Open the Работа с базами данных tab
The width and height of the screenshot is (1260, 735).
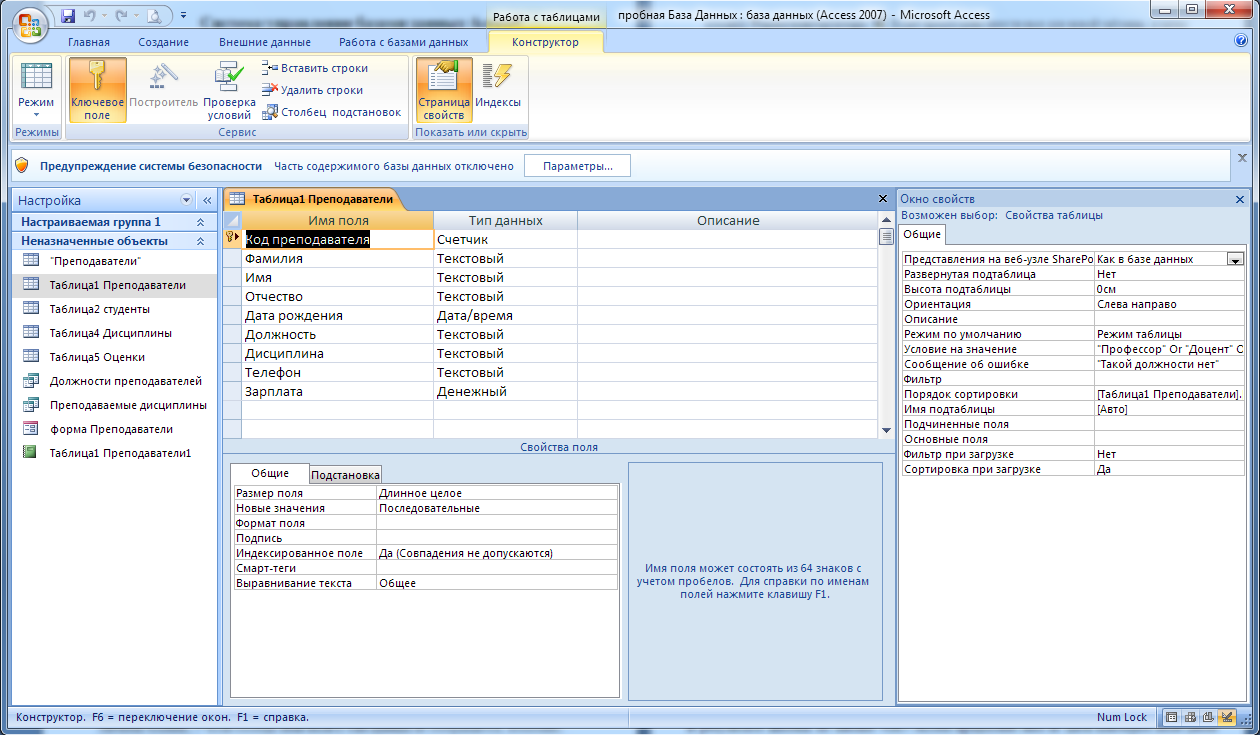[403, 42]
